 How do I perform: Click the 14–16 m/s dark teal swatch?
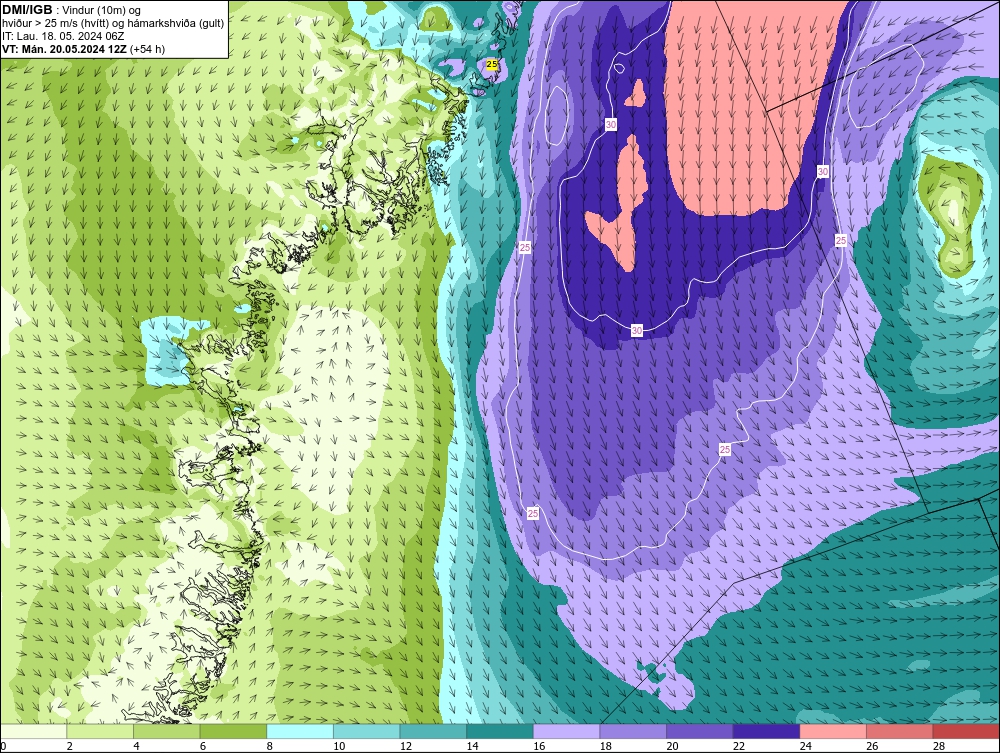pyautogui.click(x=499, y=731)
